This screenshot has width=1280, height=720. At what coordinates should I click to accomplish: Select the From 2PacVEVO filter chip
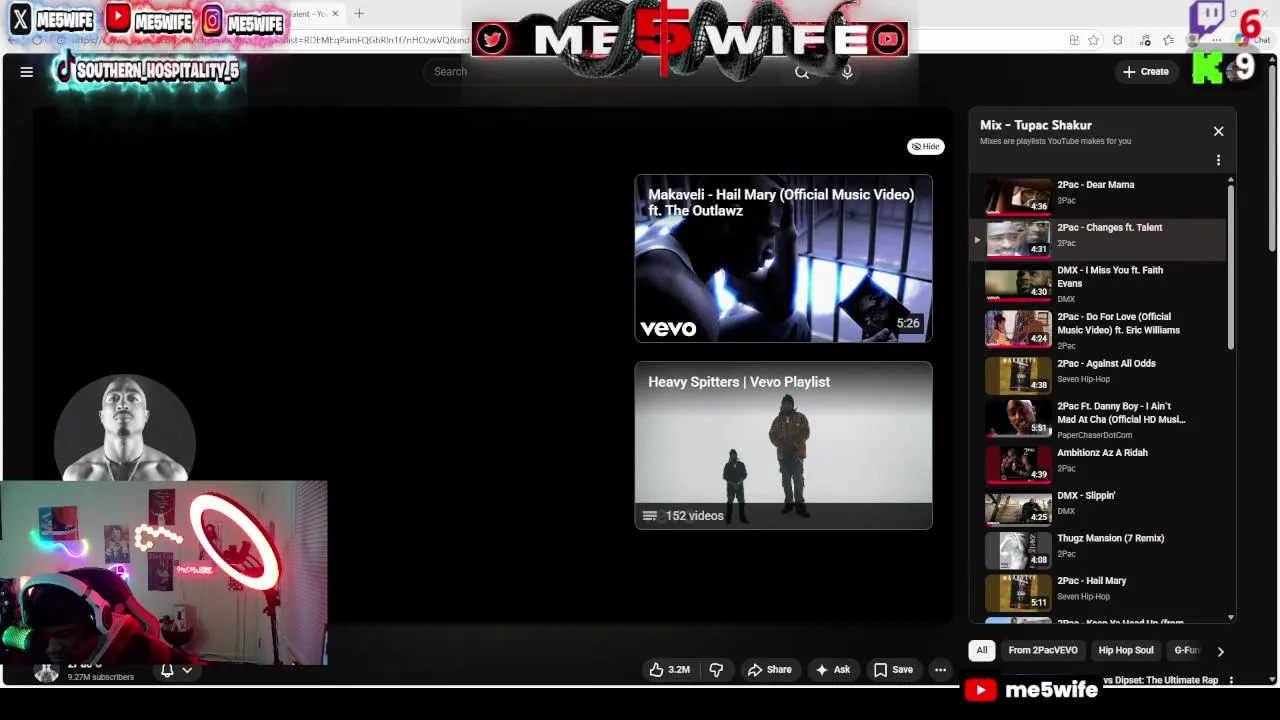pos(1043,650)
